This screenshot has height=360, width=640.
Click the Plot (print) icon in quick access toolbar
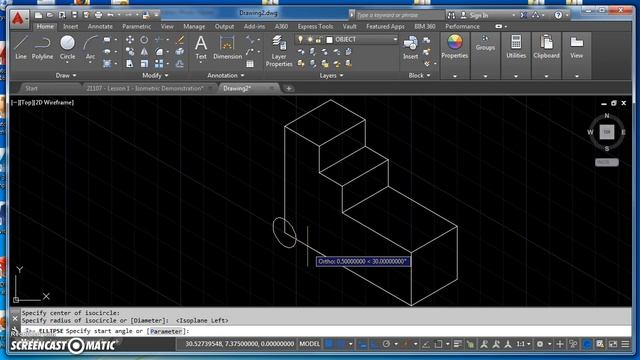pos(98,15)
